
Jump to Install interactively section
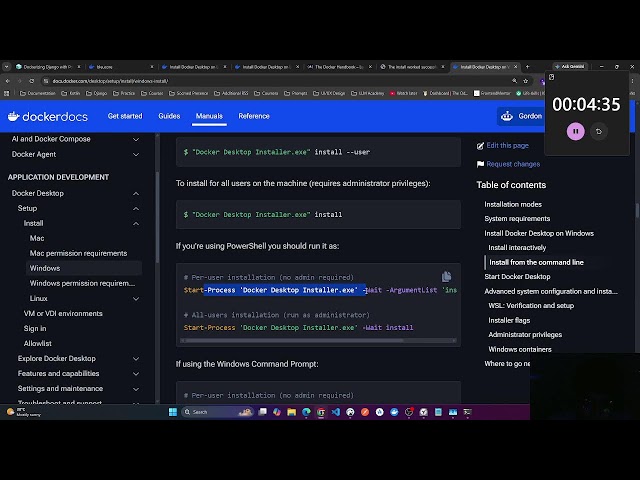[517, 247]
